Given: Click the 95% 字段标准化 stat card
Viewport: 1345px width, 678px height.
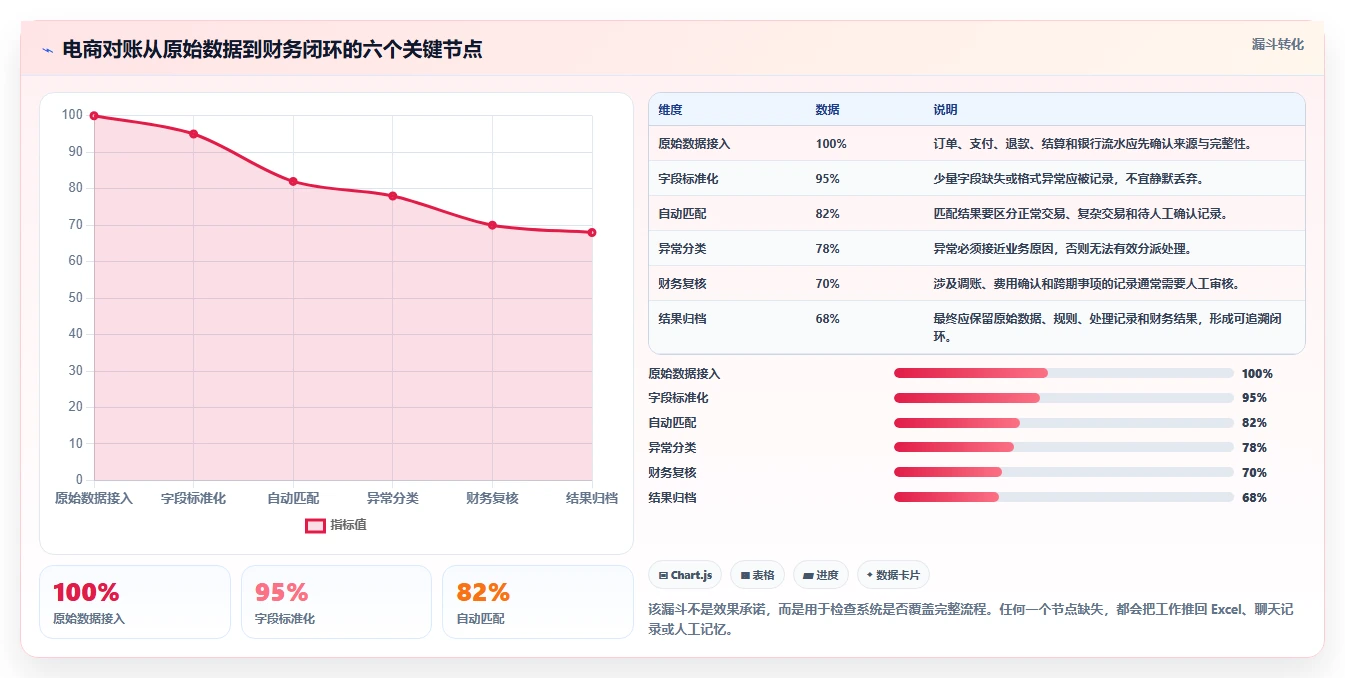Looking at the screenshot, I should tap(336, 602).
